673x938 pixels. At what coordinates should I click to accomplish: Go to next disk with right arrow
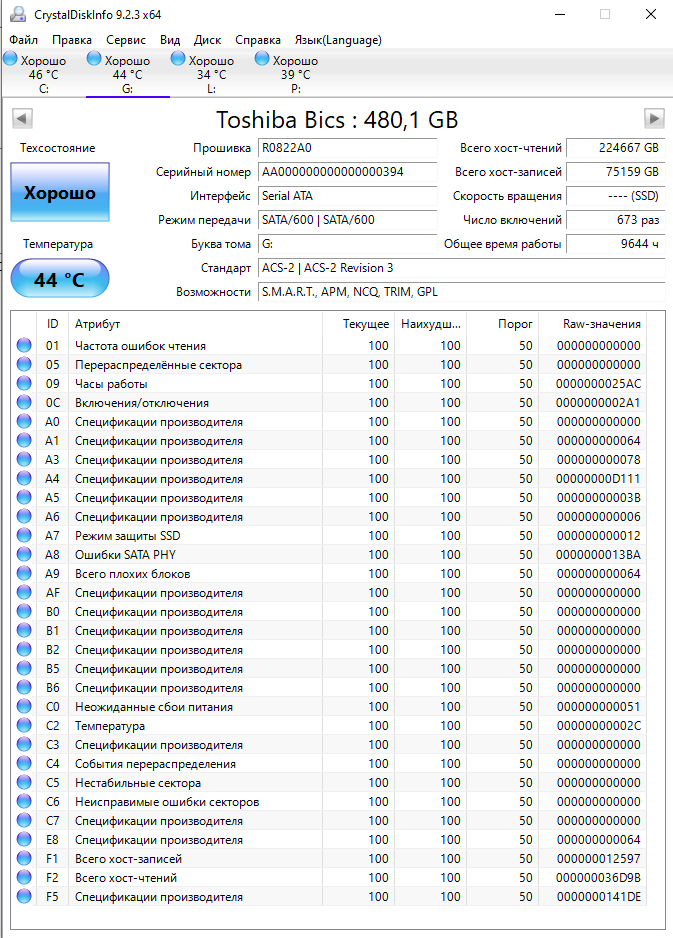tap(654, 118)
